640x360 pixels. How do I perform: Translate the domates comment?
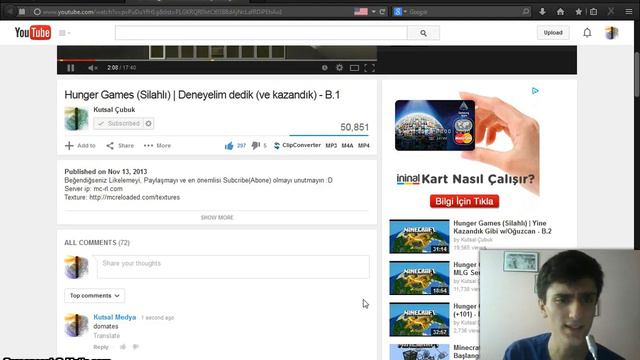click(x=107, y=336)
